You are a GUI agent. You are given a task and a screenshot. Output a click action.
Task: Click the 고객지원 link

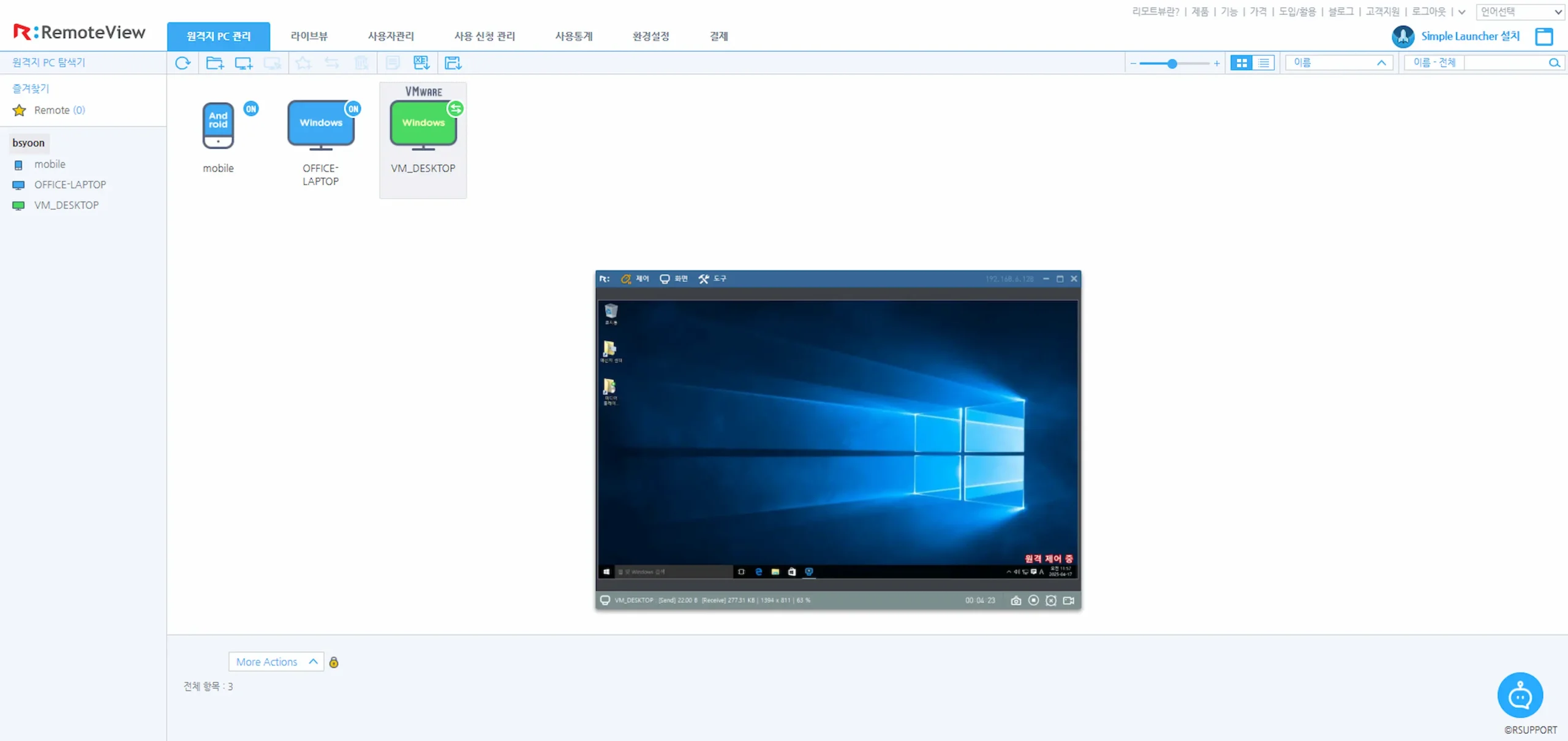point(1382,12)
